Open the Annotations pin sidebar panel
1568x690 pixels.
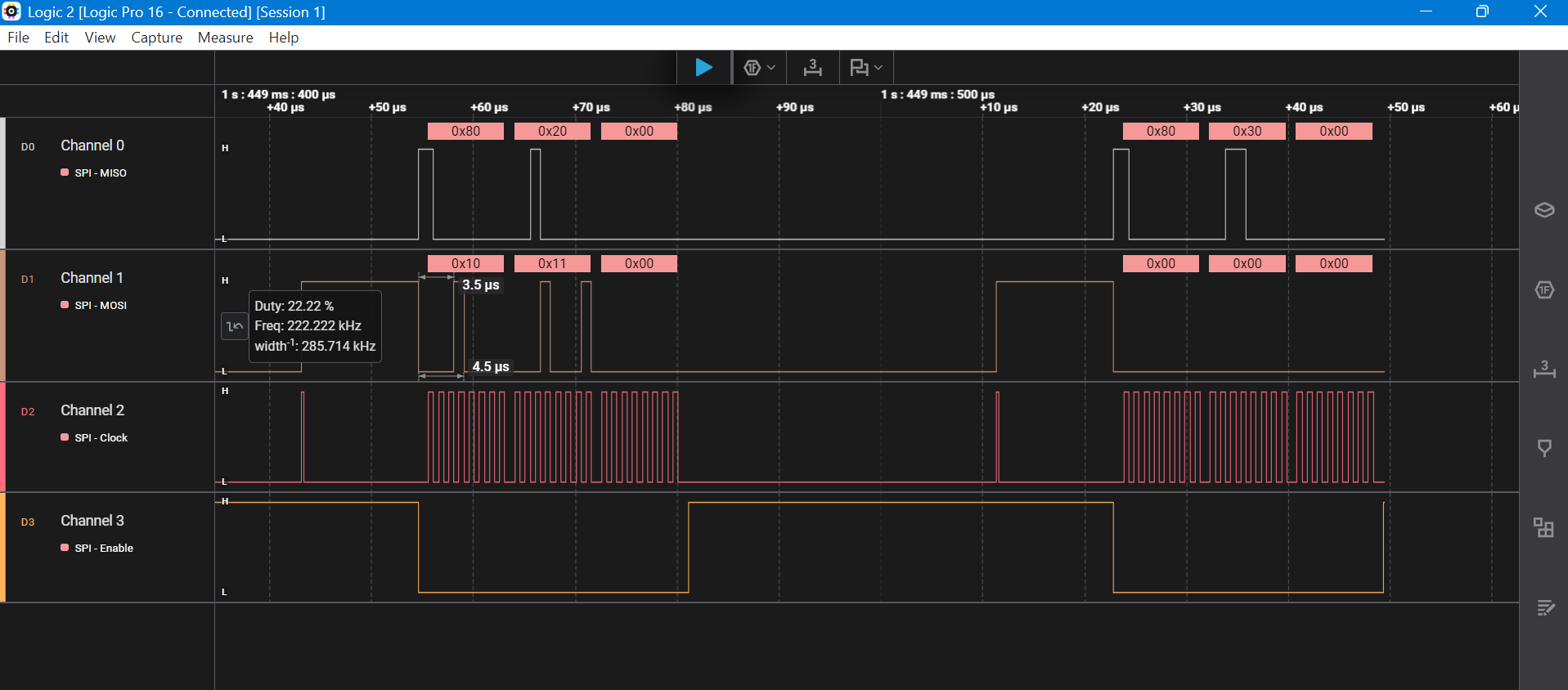tap(1544, 448)
